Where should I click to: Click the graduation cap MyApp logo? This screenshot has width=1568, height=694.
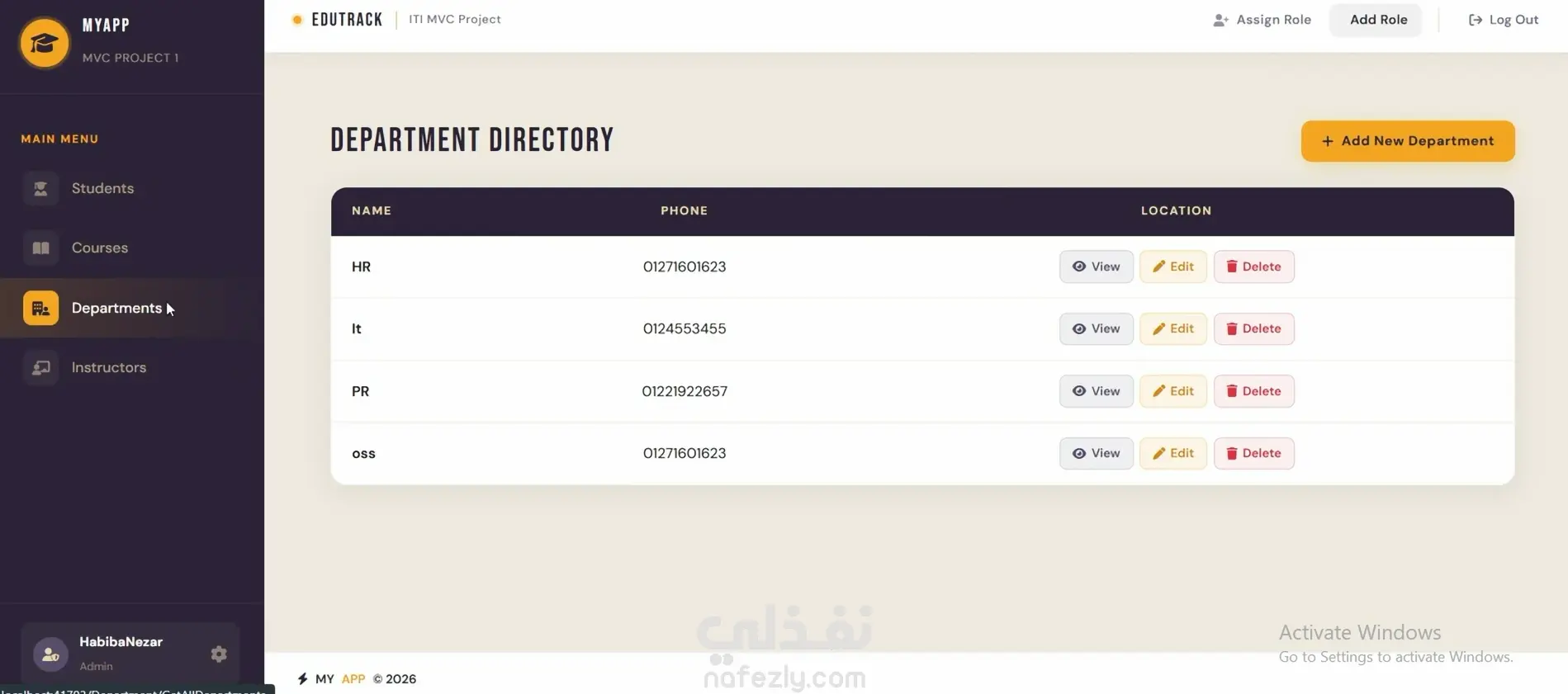click(x=44, y=42)
